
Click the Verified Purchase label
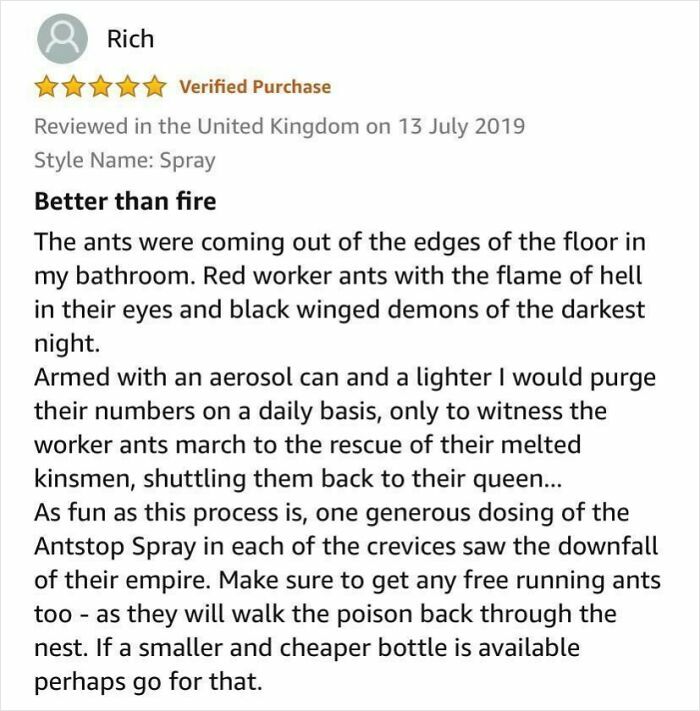tap(254, 87)
